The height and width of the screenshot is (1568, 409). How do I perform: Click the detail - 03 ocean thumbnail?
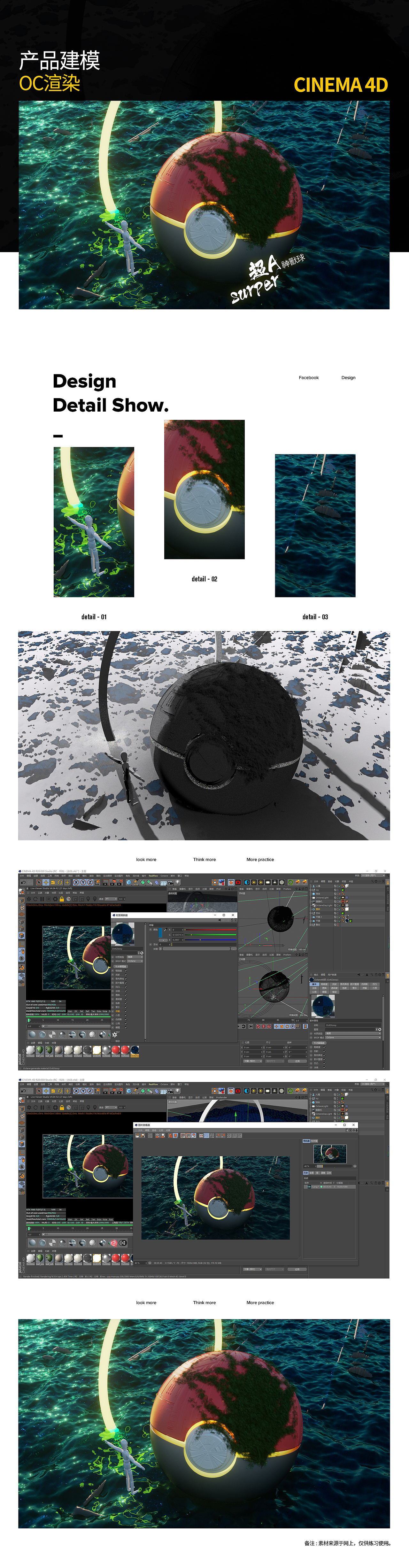click(315, 525)
